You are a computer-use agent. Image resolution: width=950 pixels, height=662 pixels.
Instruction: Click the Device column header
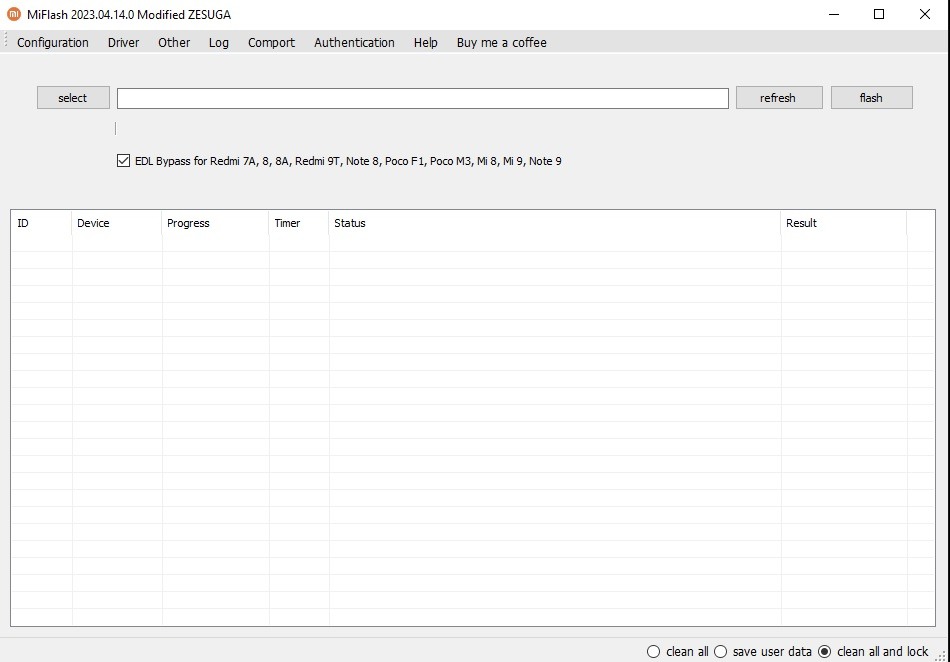tap(116, 223)
